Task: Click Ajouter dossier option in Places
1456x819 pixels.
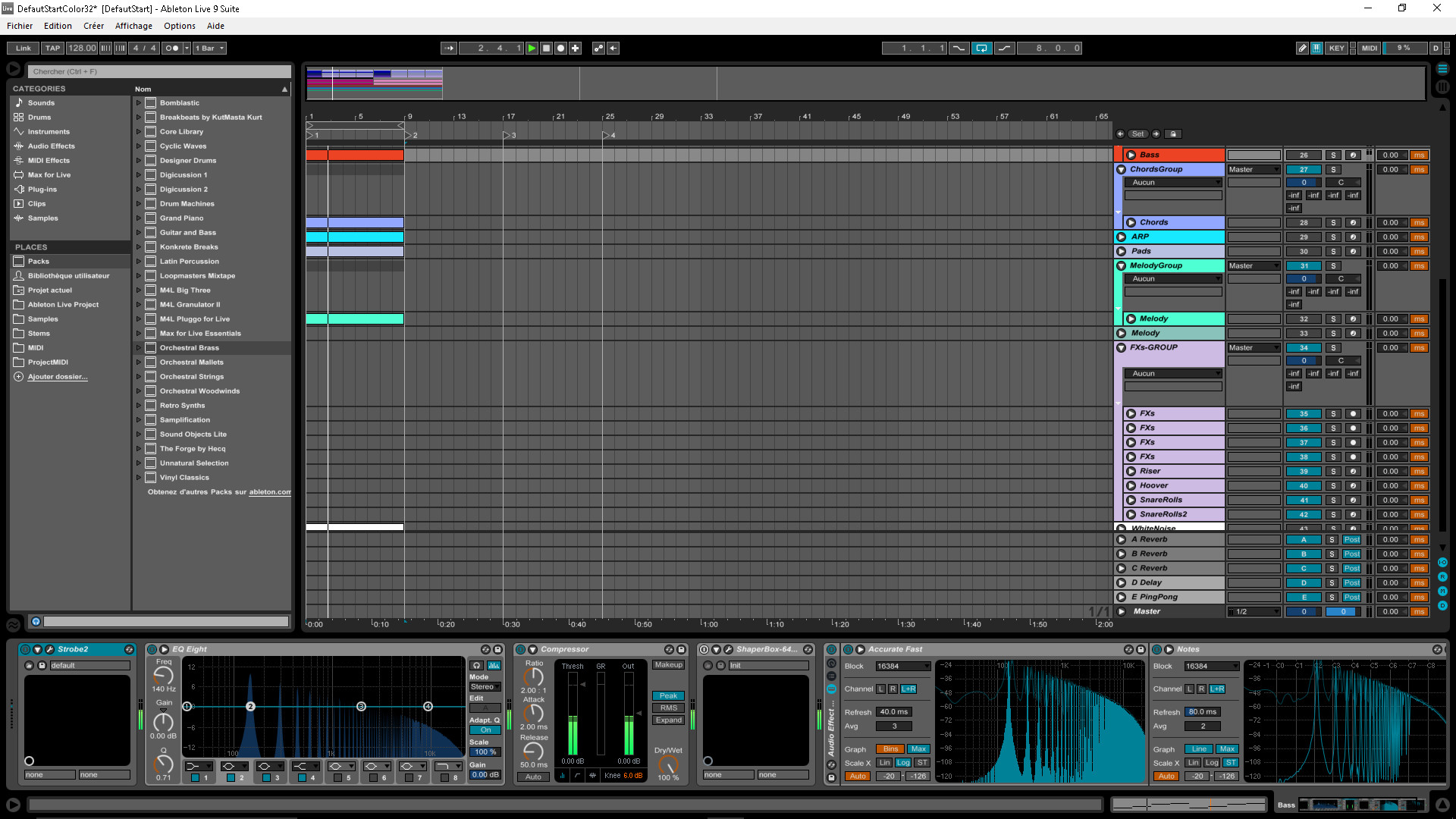Action: pos(57,376)
